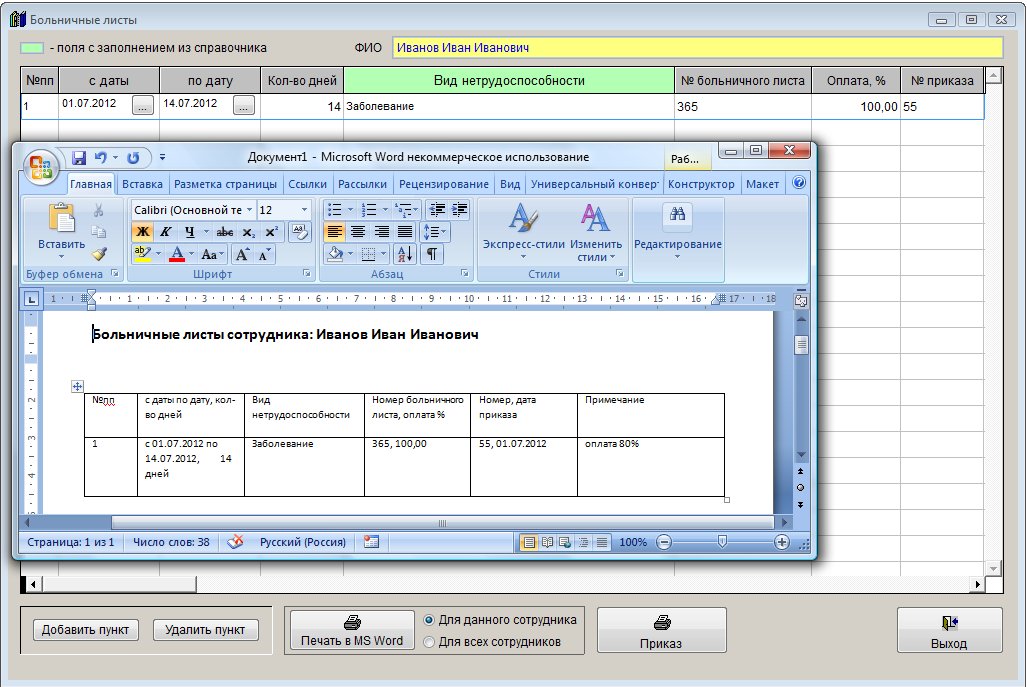Open the Вставка ribbon tab
Image resolution: width=1027 pixels, height=687 pixels.
[x=142, y=184]
